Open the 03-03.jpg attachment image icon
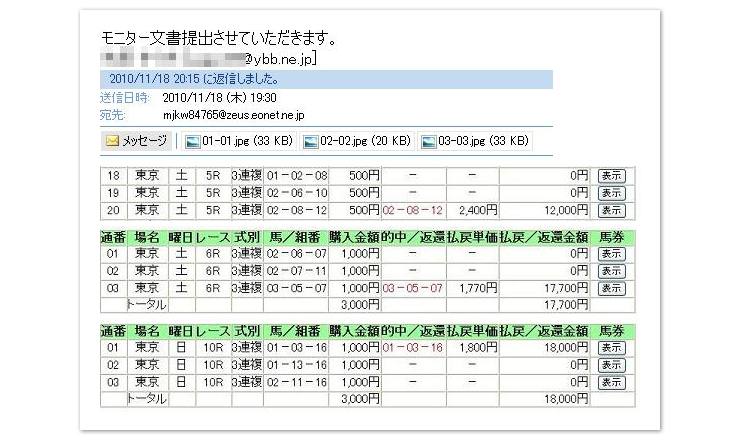The image size is (740, 440). (x=428, y=141)
